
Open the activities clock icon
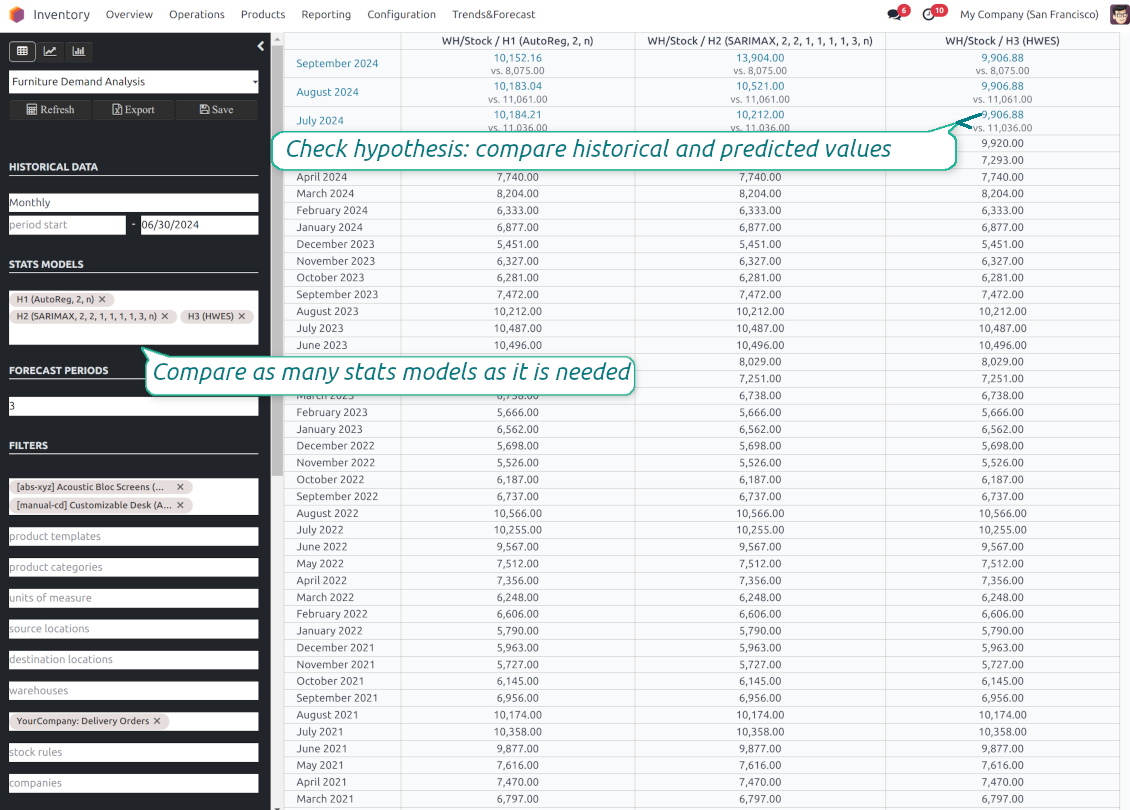coord(929,14)
